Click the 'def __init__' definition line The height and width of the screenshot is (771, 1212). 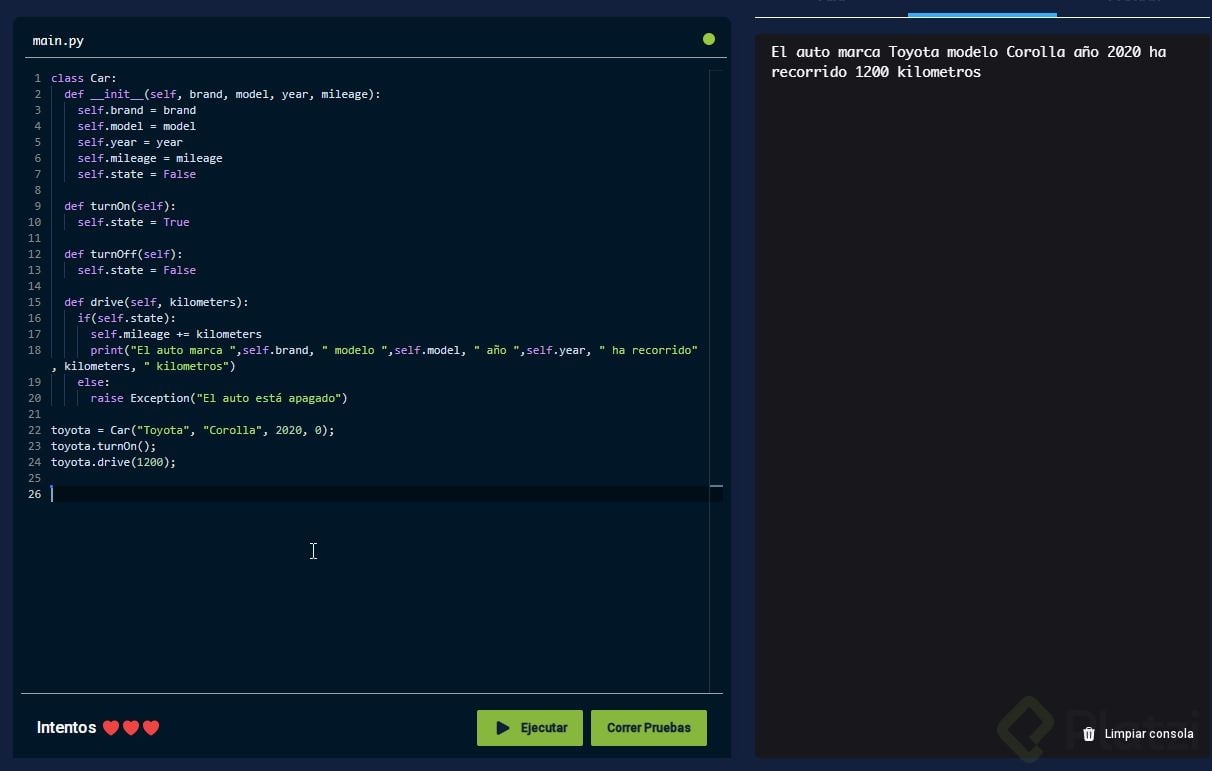coord(222,94)
